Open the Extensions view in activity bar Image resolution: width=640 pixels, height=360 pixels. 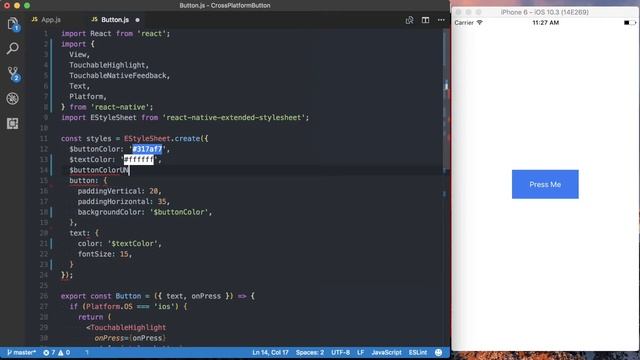[x=13, y=123]
